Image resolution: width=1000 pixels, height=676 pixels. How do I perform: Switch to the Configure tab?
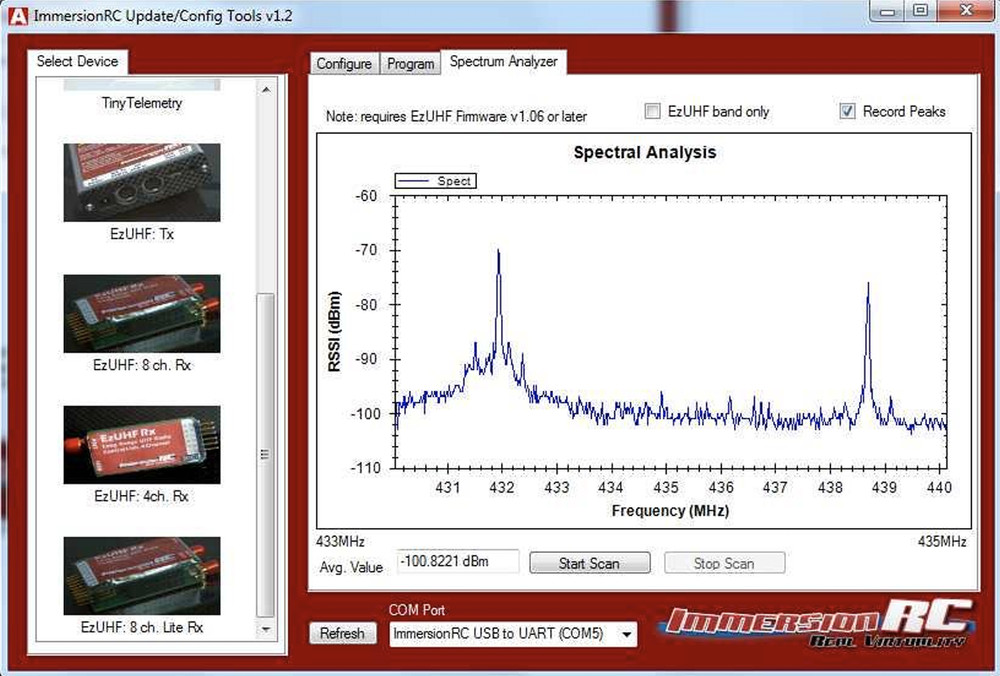344,63
